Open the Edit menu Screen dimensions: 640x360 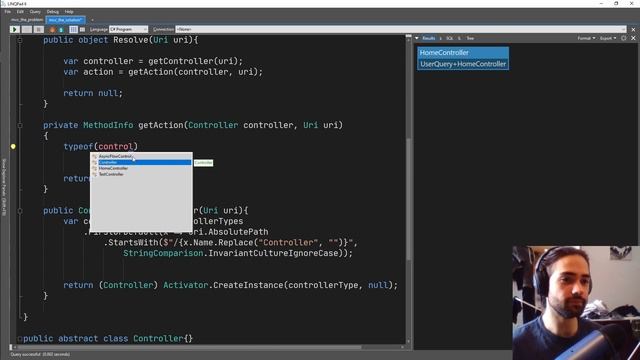tap(20, 11)
